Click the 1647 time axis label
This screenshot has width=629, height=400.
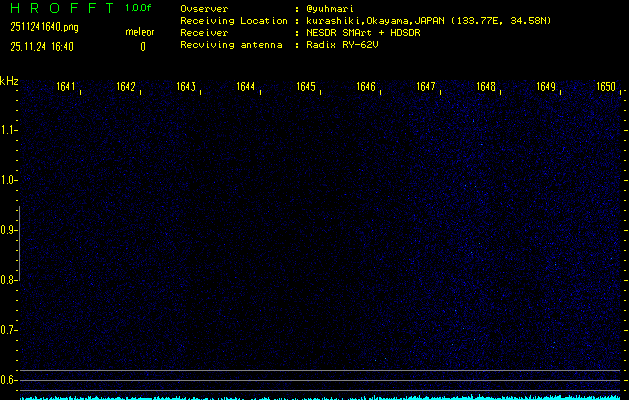[426, 87]
